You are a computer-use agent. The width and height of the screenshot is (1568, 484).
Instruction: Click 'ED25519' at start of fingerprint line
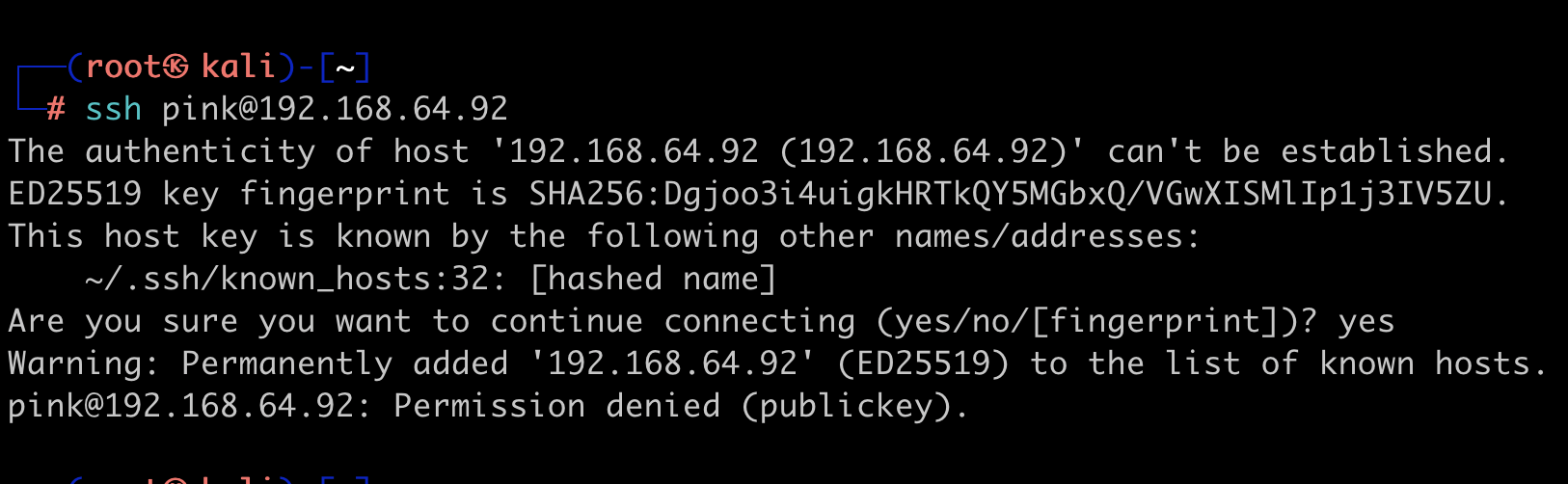pyautogui.click(x=75, y=194)
